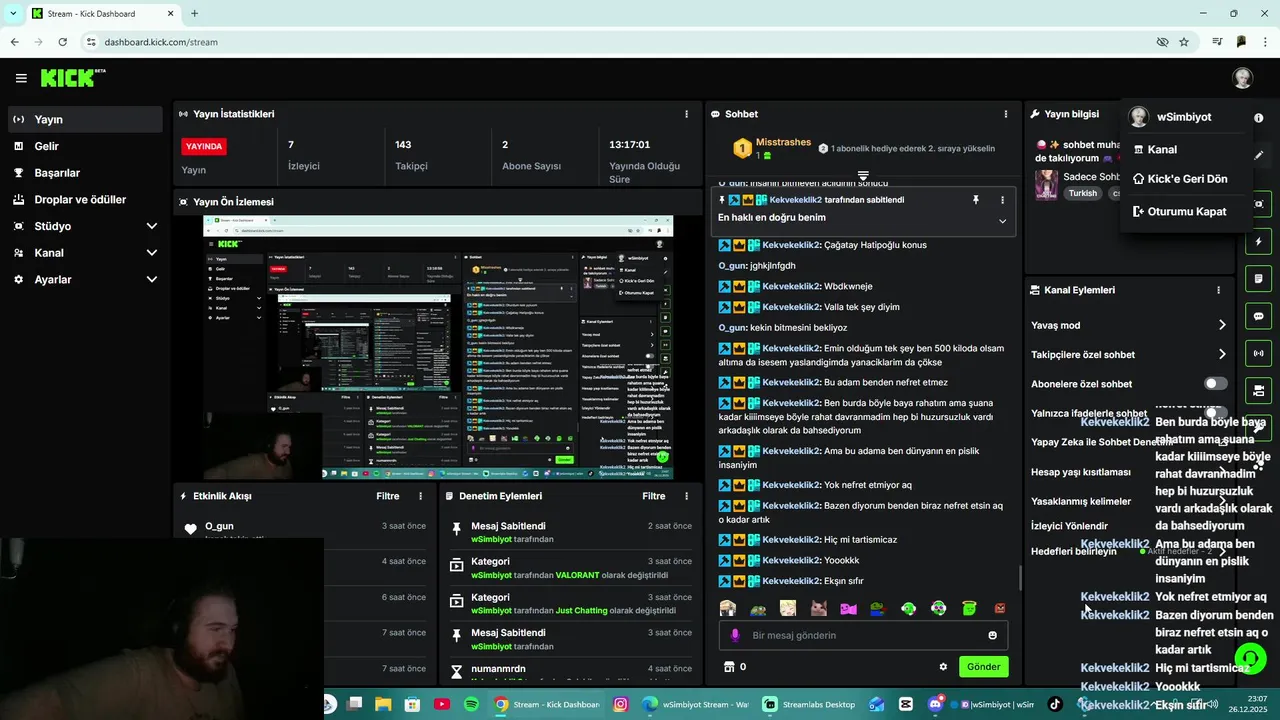Image resolution: width=1280 pixels, height=720 pixels.
Task: Insert the green halo emote
Action: click(969, 608)
